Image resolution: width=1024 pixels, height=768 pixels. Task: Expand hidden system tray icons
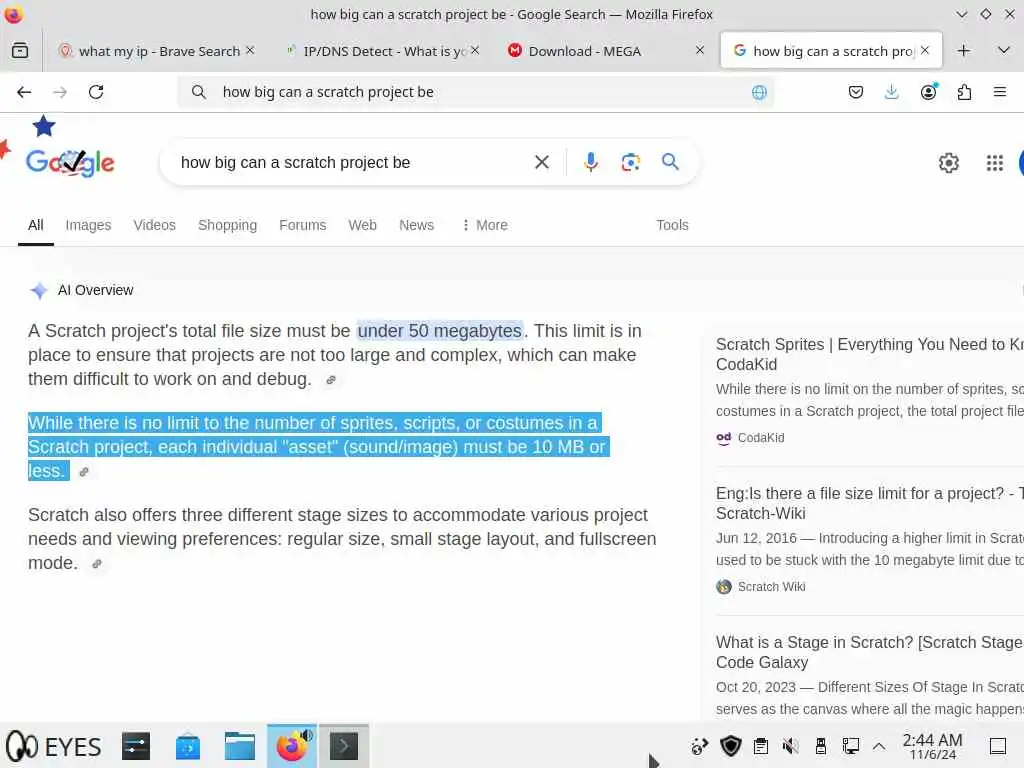(x=879, y=746)
